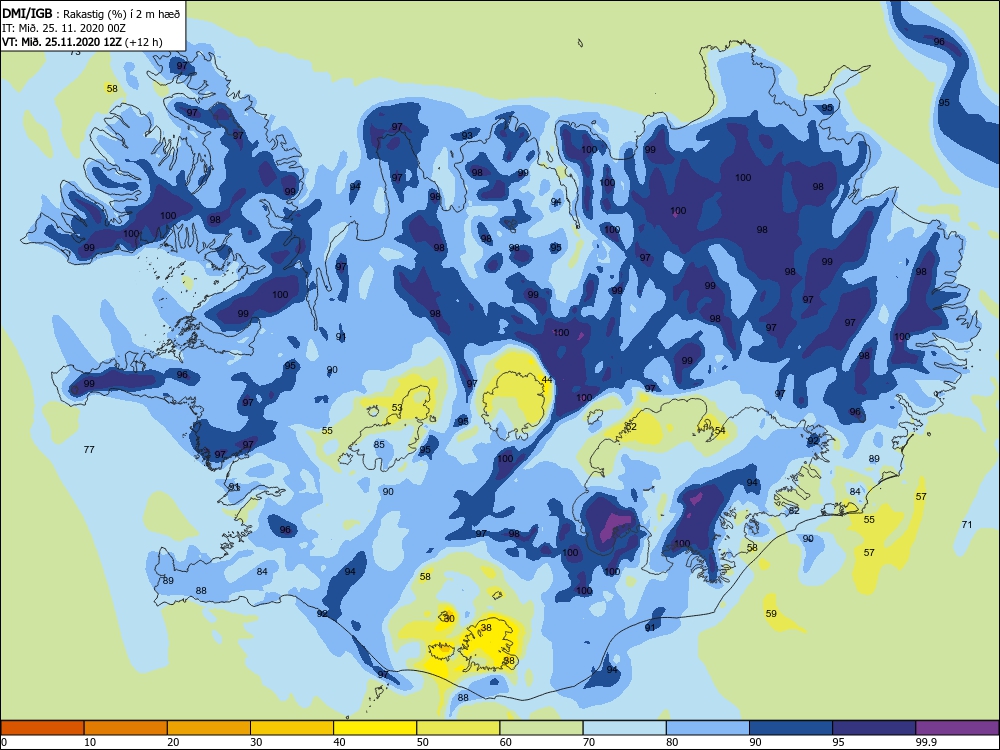Click the map humidity value 59
Image resolution: width=1000 pixels, height=750 pixels.
(x=771, y=614)
